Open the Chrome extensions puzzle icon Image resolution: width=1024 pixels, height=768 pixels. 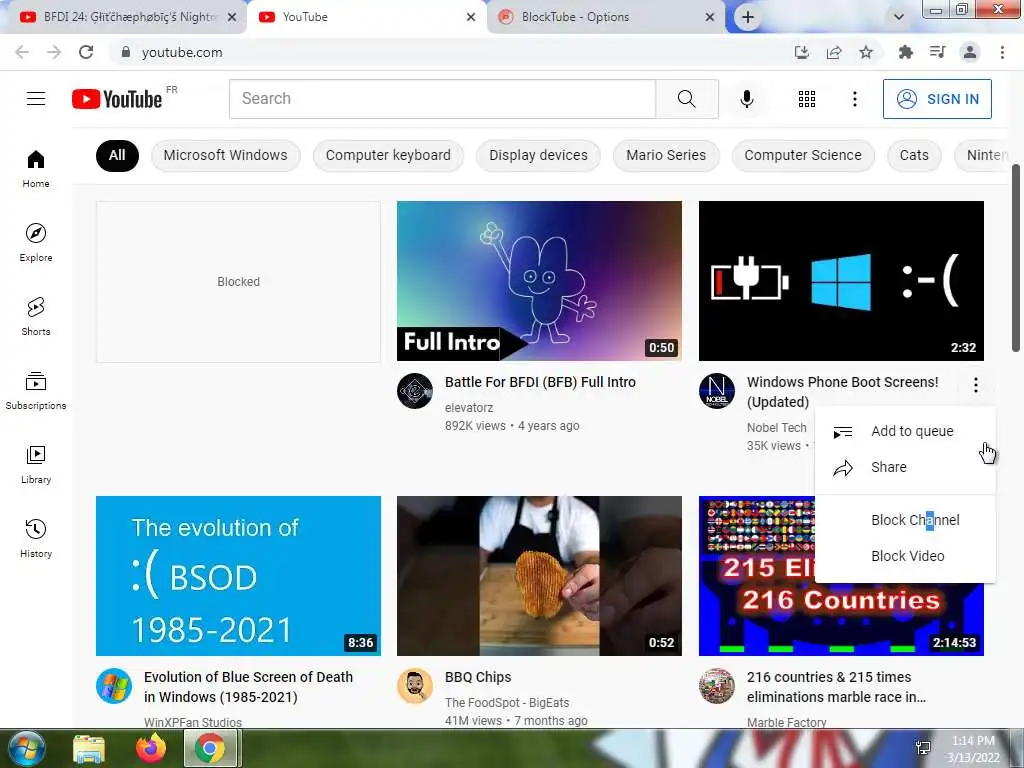click(905, 52)
